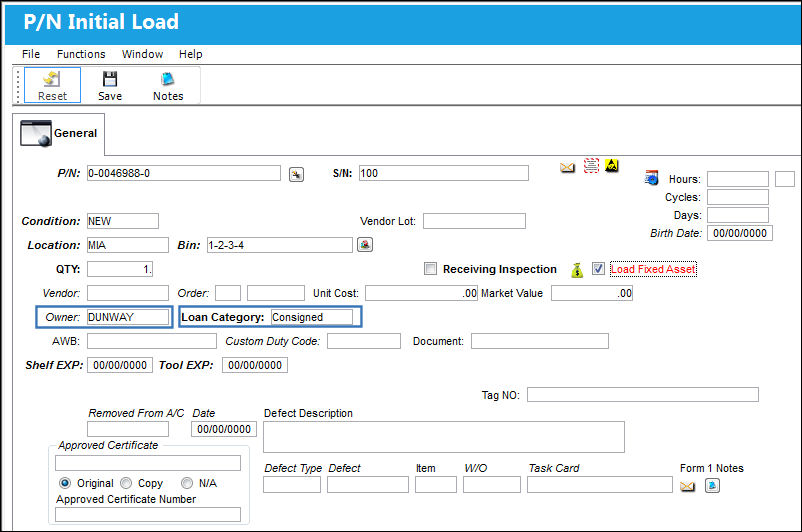Viewport: 802px width, 532px height.
Task: Click the Vendor input field
Action: (x=127, y=293)
